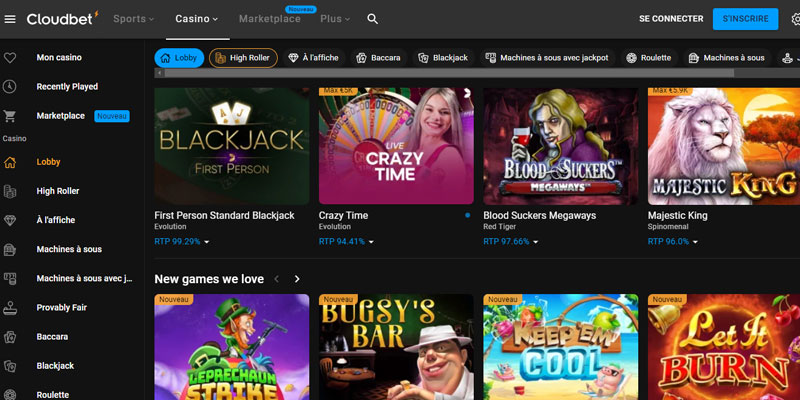Expand RTP 99.29% details arrow
Viewport: 800px width, 400px height.
point(207,242)
